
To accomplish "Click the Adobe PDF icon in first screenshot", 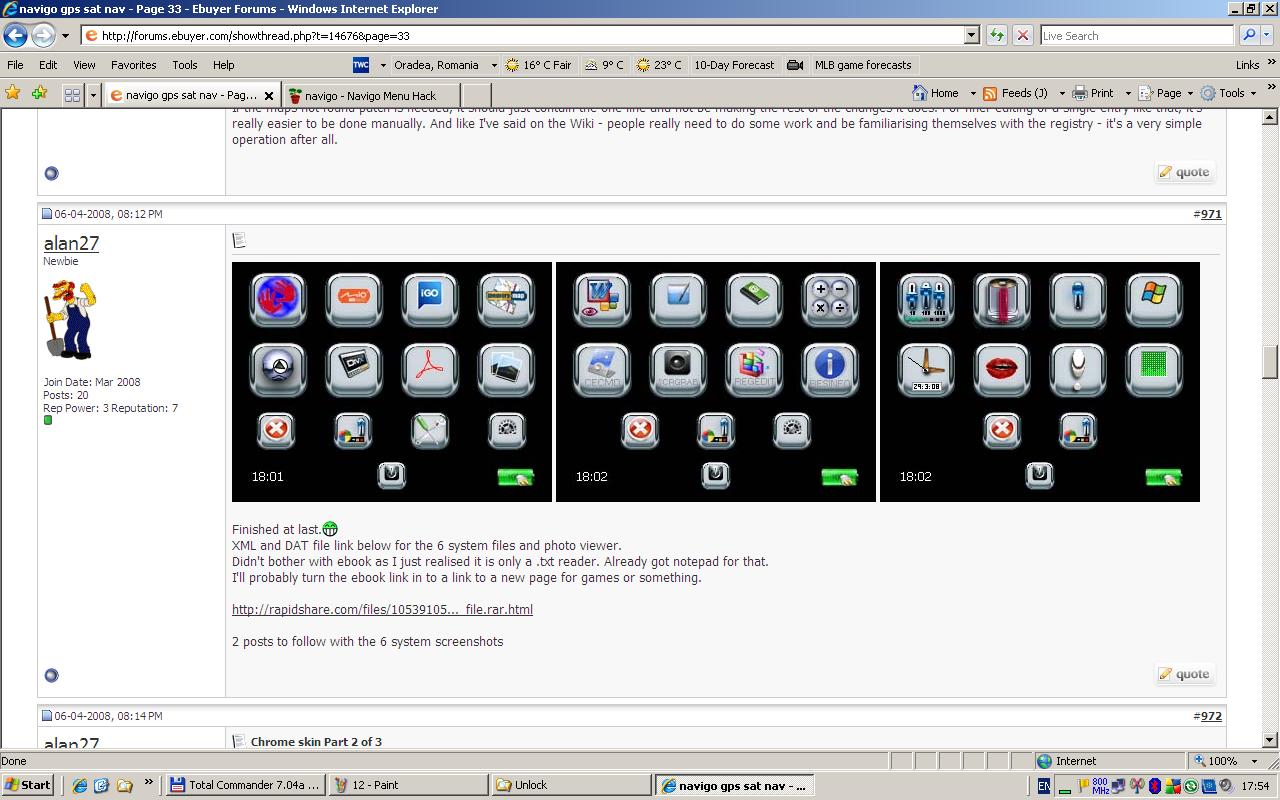I will pyautogui.click(x=430, y=369).
